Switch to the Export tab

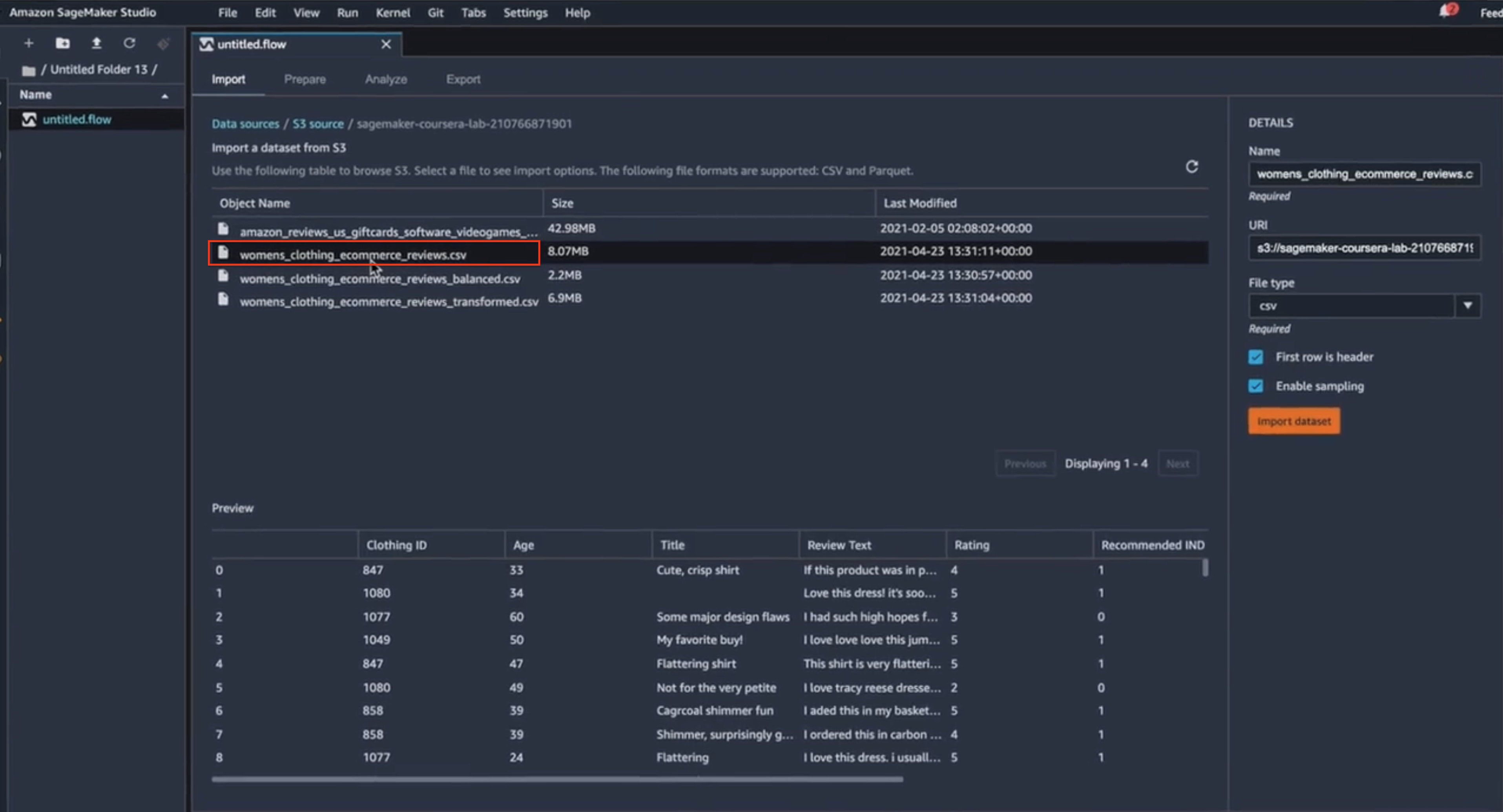[463, 79]
